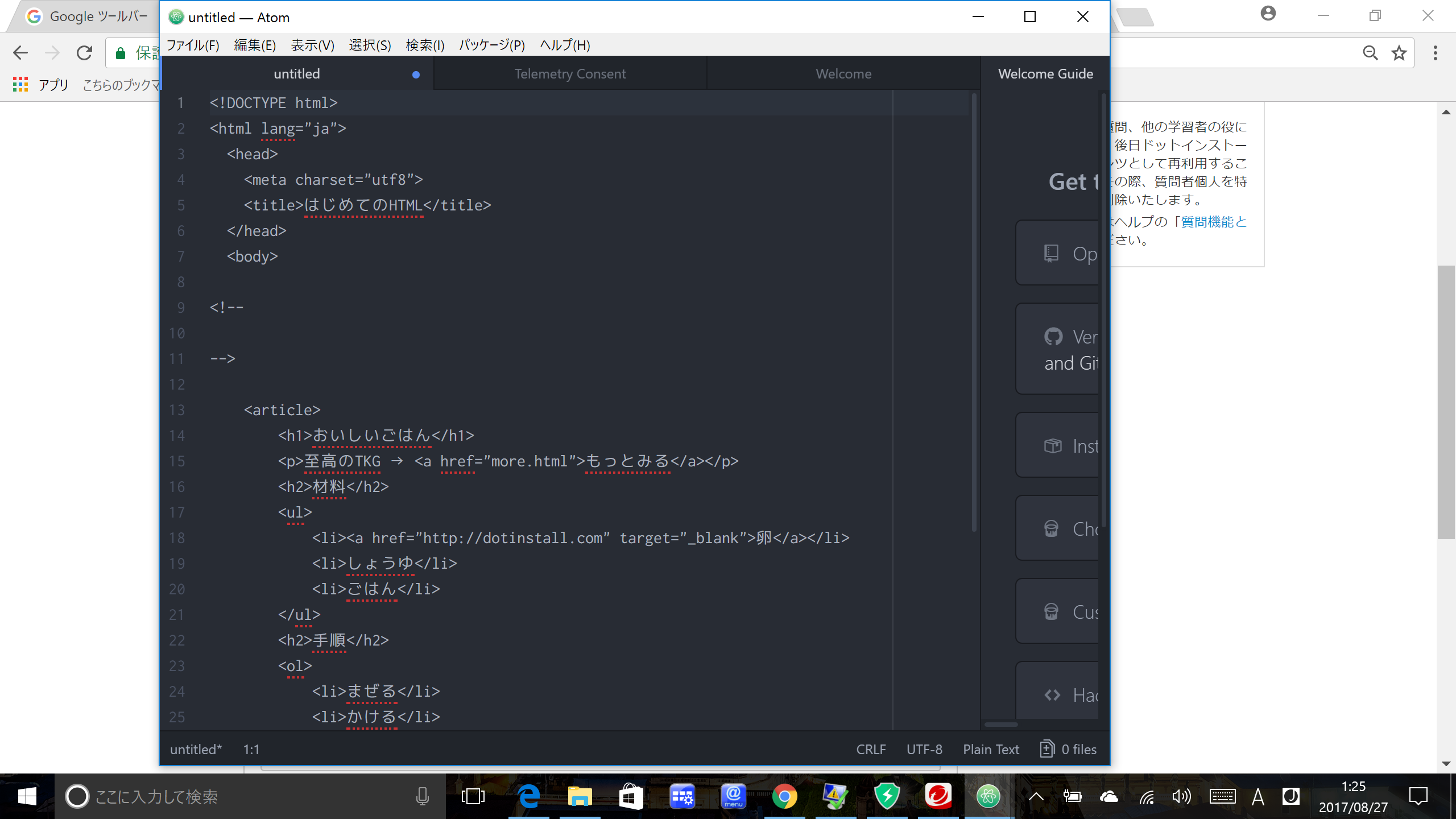Toggle the IME input mode A indicator
Screen dimensions: 1456x819
(x=1258, y=797)
